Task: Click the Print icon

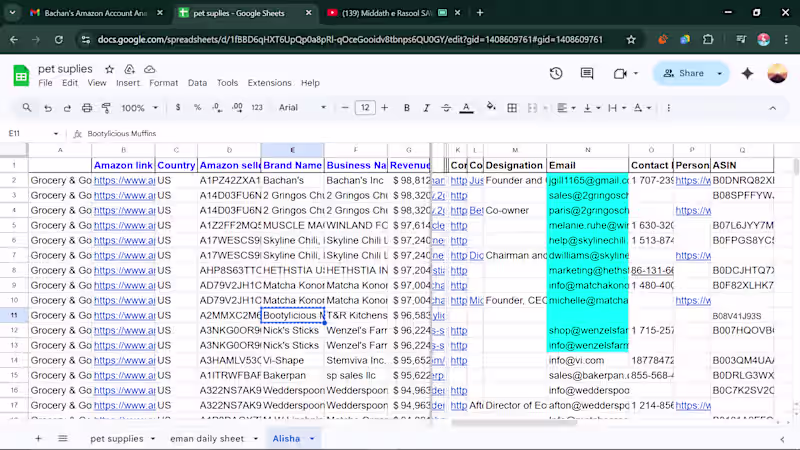Action: pos(87,108)
